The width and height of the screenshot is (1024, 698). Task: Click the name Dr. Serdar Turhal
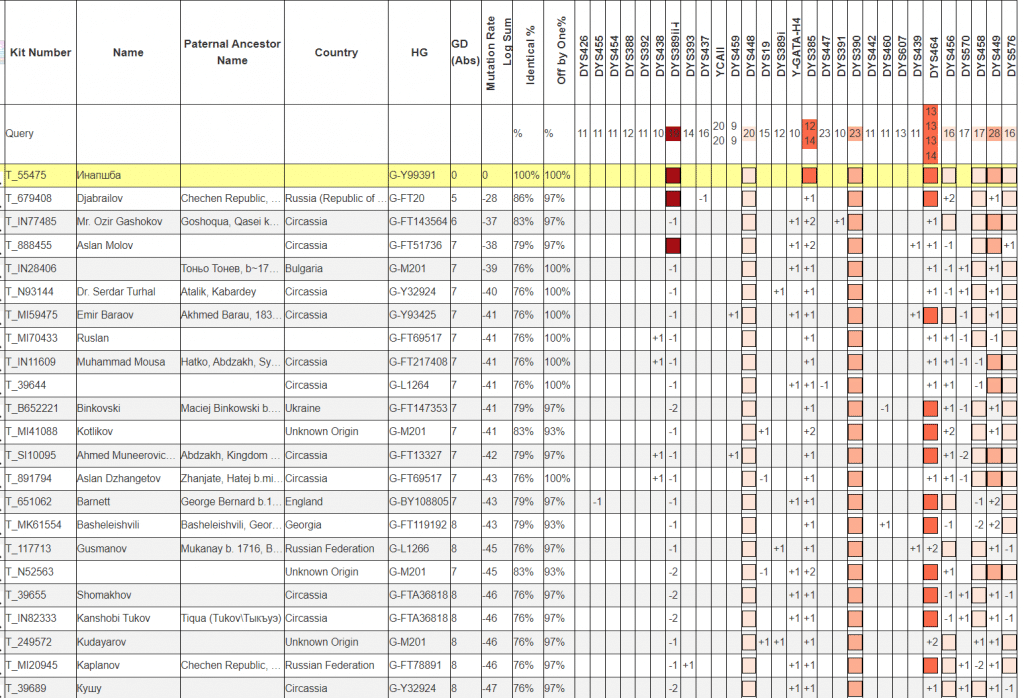pos(114,292)
